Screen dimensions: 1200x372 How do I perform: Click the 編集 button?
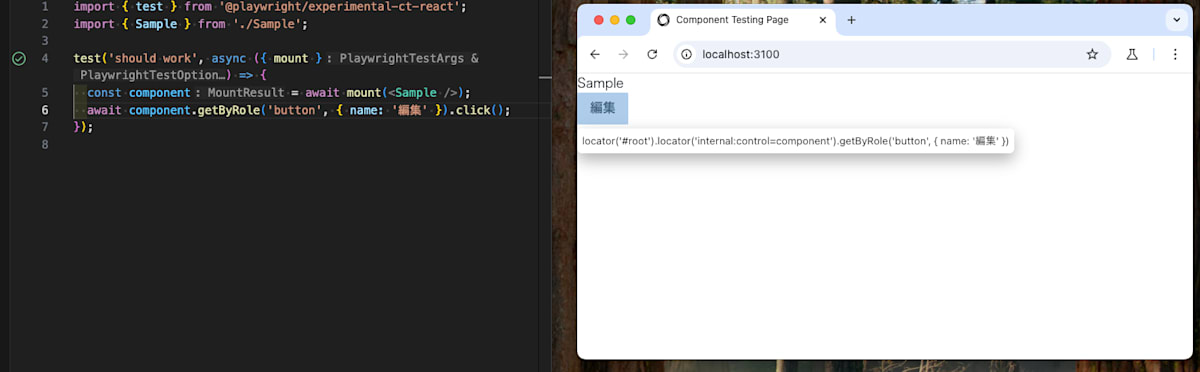602,108
